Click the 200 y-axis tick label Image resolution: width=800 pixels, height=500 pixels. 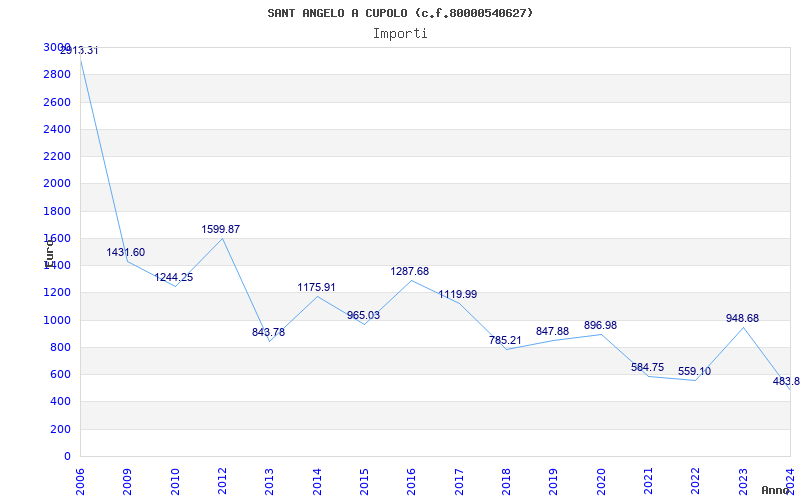coord(60,430)
